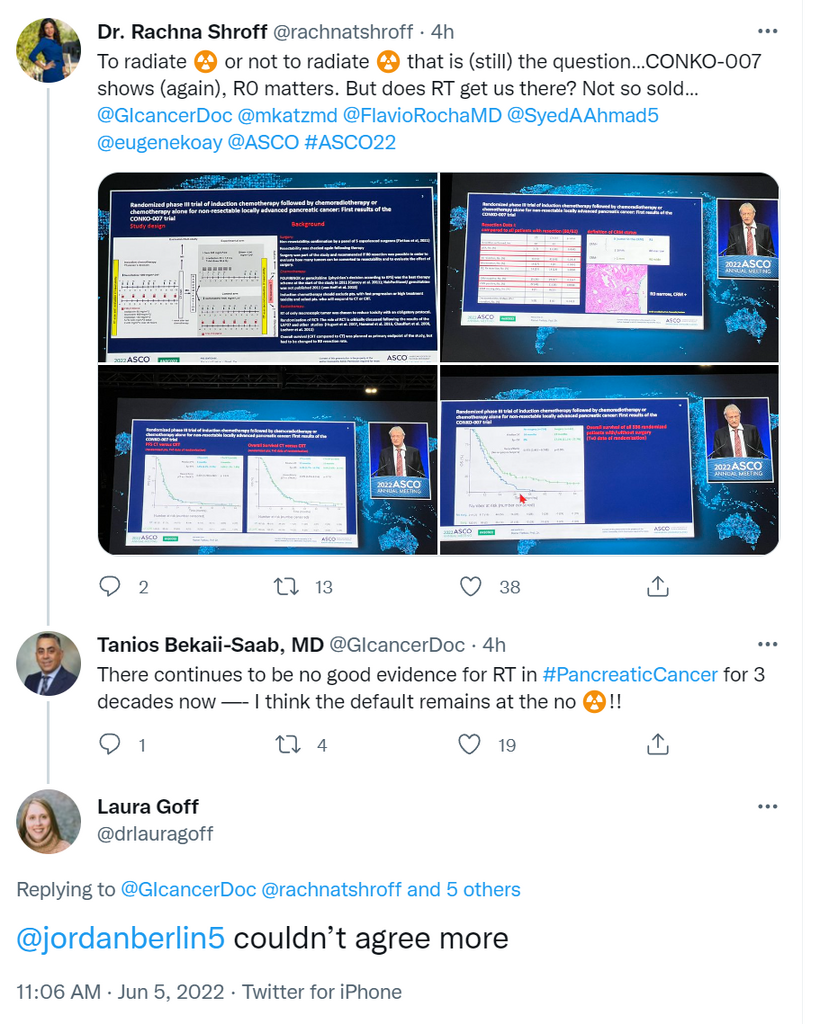Open the @FlavioRochaMD mention
The width and height of the screenshot is (820, 1024).
pyautogui.click(x=422, y=116)
